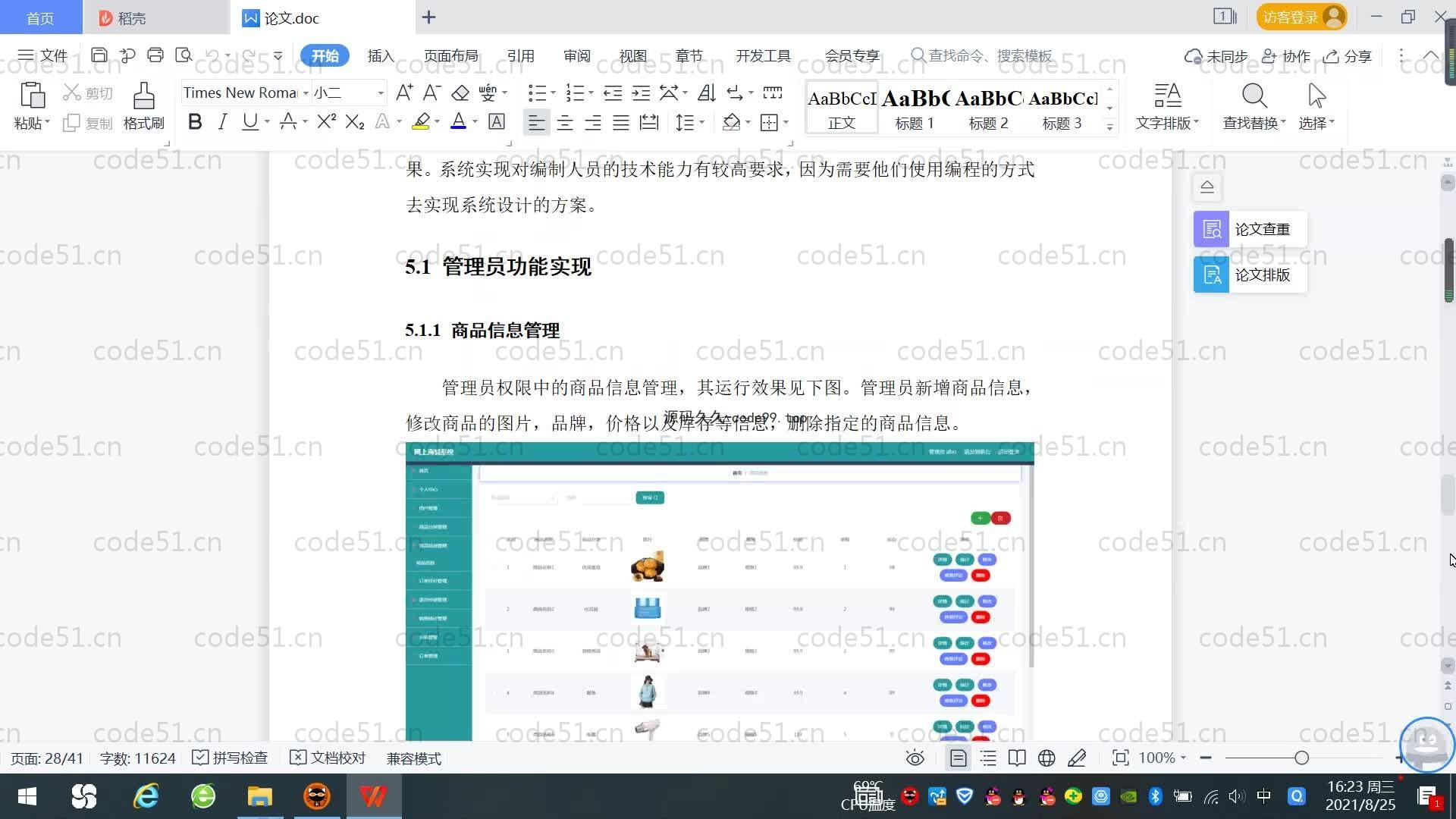
Task: Expand numbered list style dropdown
Action: [x=591, y=93]
